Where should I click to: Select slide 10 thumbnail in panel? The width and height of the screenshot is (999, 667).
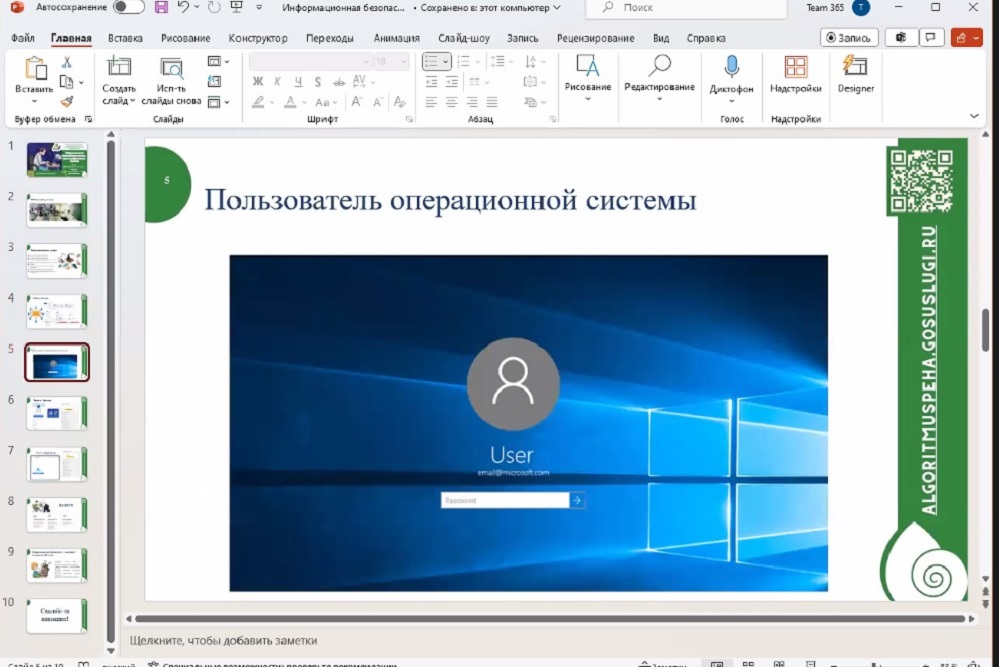56,614
